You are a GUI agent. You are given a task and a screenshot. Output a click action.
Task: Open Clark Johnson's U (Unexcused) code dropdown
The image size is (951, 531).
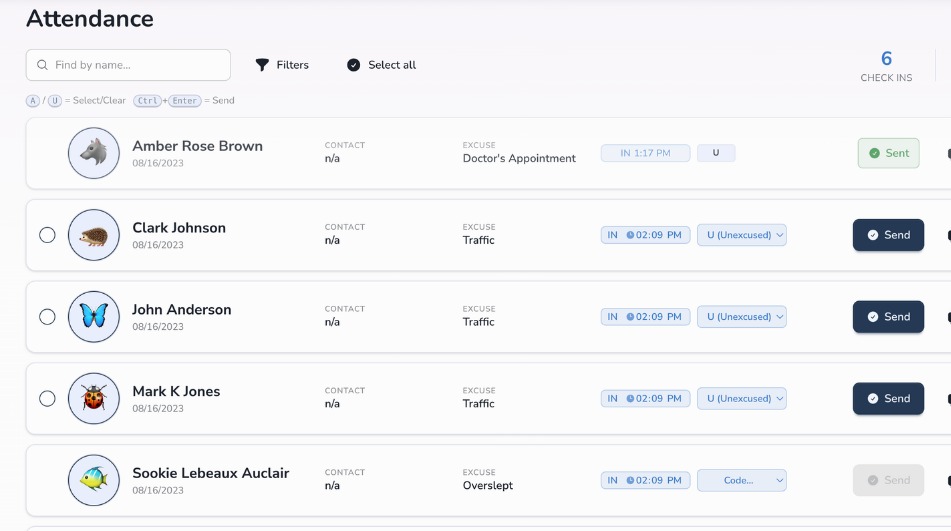[x=742, y=235]
